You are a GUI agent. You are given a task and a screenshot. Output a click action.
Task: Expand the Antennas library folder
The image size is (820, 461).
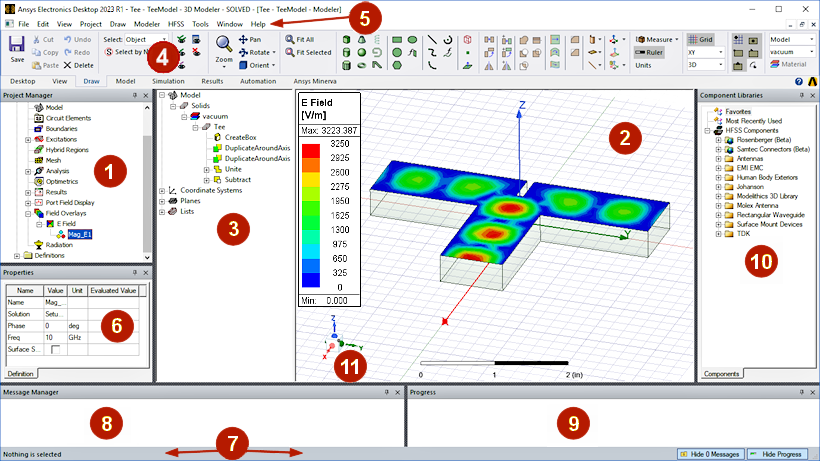(719, 159)
